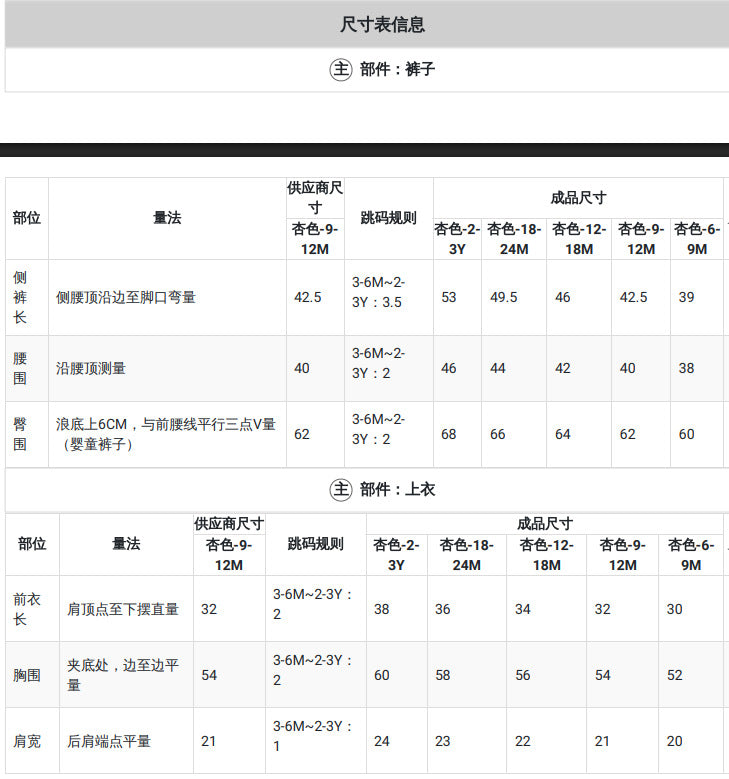Select the 后肩端点平量 description cell

(126, 741)
